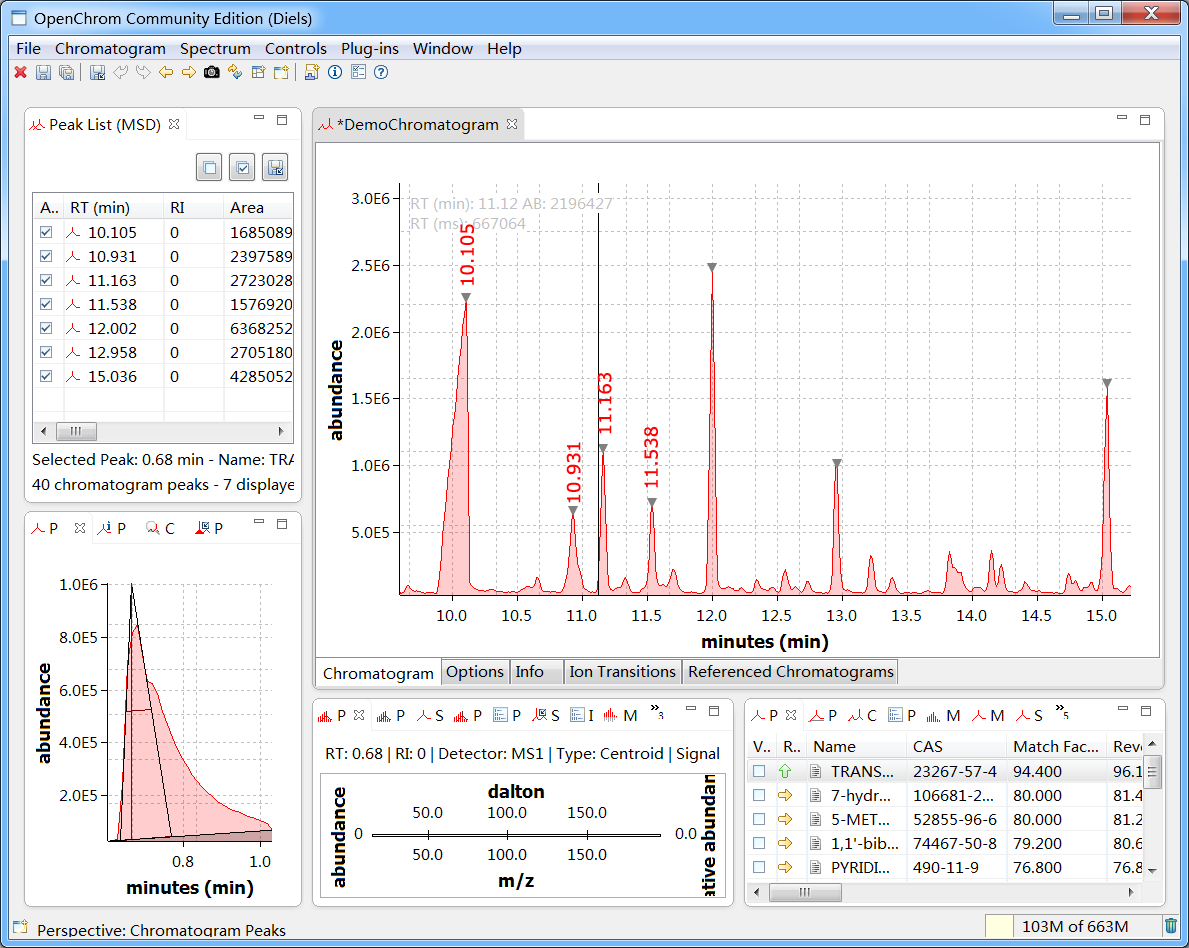This screenshot has height=948, width=1189.
Task: Uncheck the peak at 12.002 min
Action: [x=46, y=328]
